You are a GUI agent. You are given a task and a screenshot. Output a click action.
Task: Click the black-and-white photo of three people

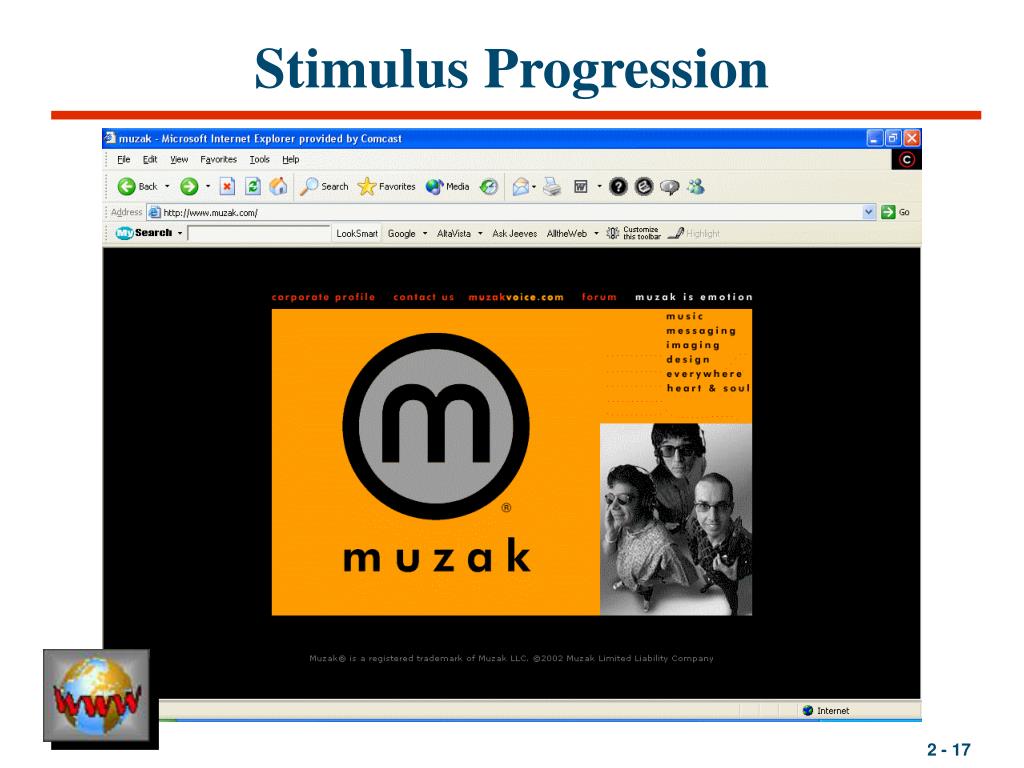click(676, 519)
